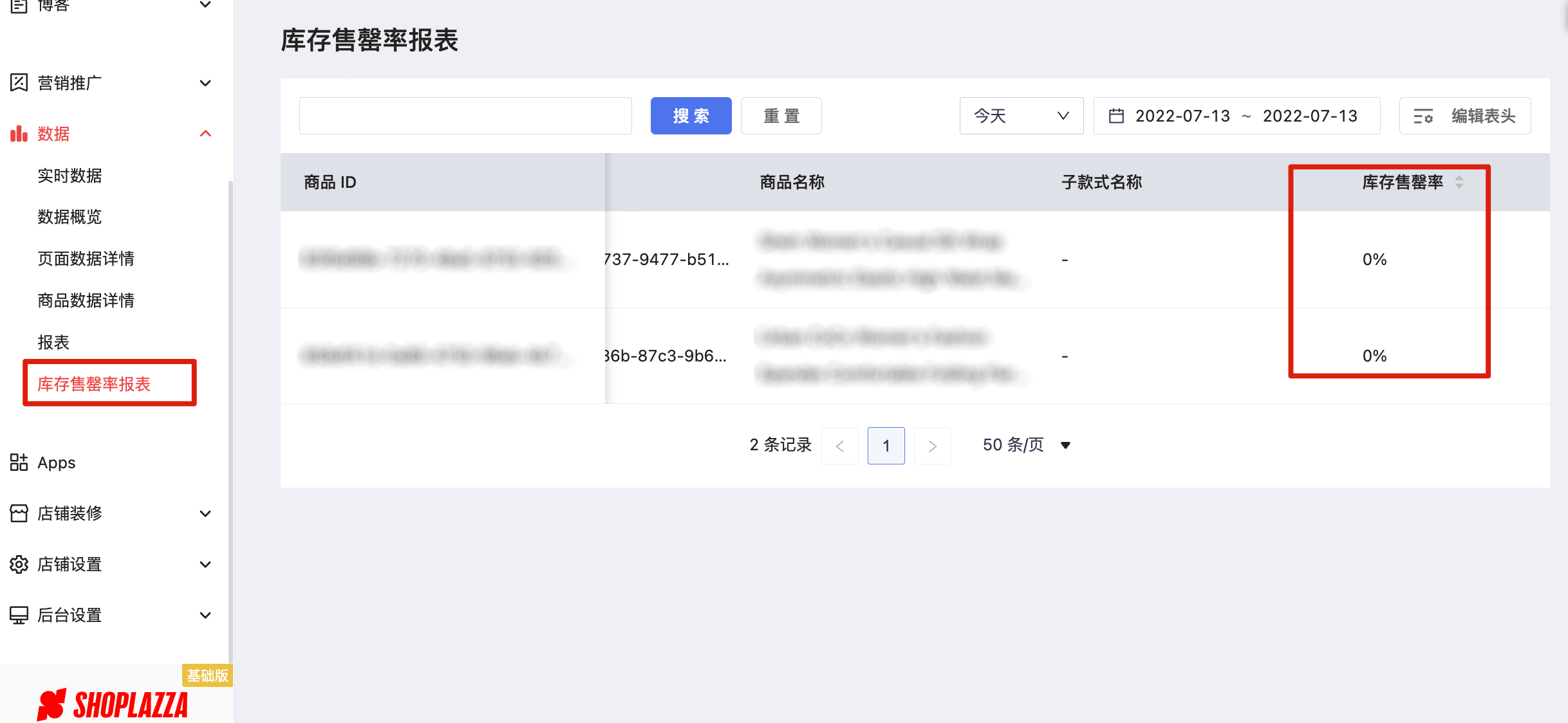Image resolution: width=1568 pixels, height=723 pixels.
Task: Click the 店铺设置 gear icon
Action: 18,564
